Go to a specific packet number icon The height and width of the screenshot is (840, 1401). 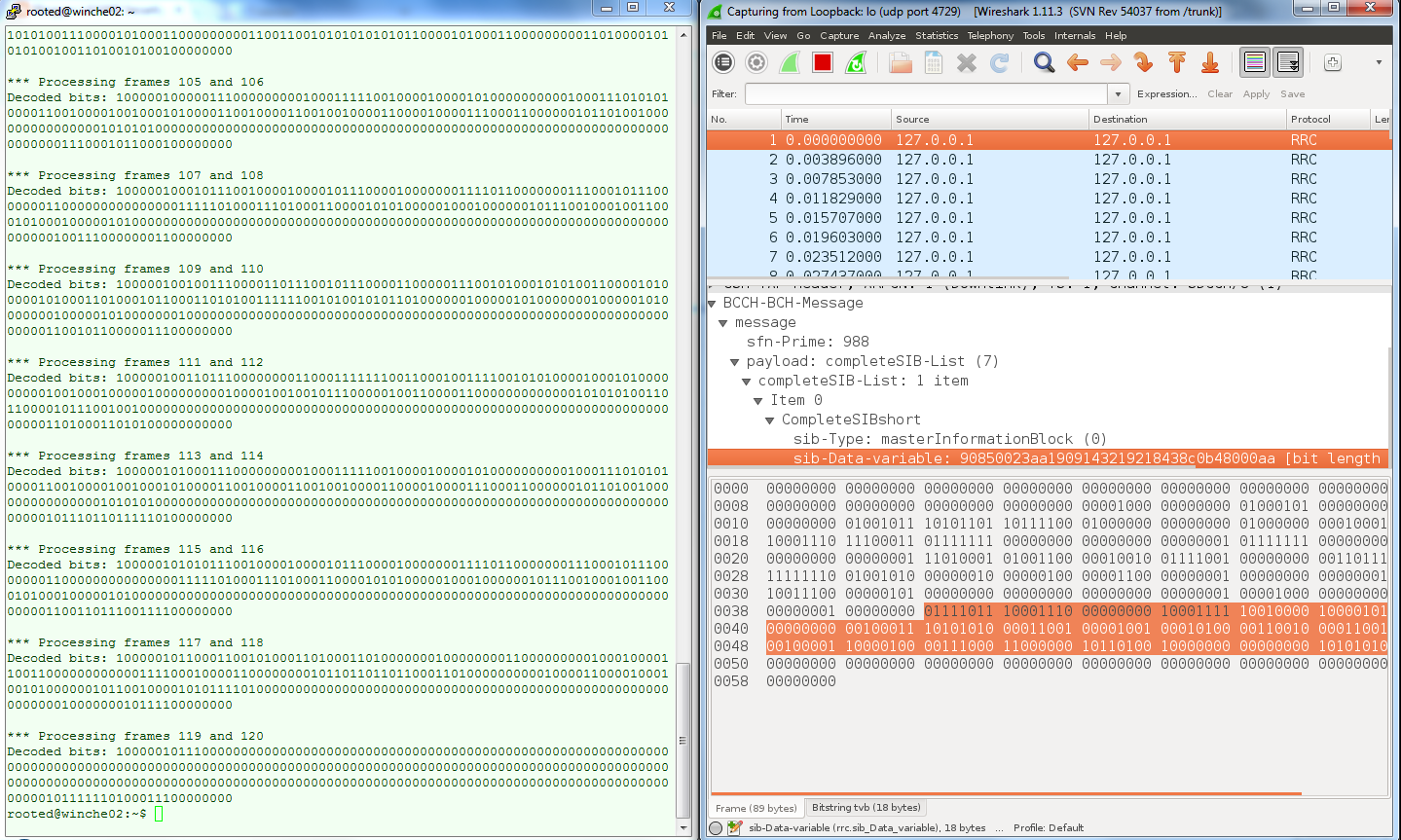coord(1144,62)
